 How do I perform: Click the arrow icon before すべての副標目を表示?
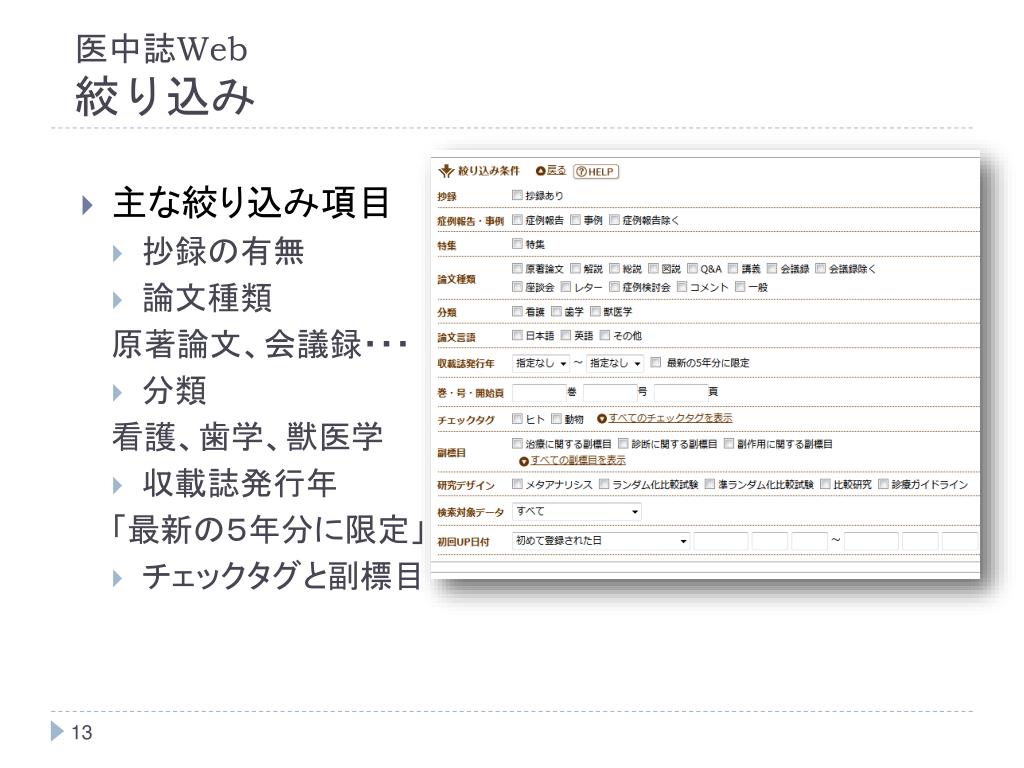pyautogui.click(x=524, y=461)
